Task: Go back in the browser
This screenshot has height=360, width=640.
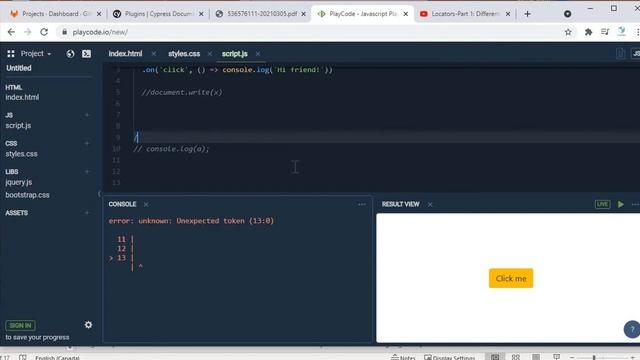Action: click(11, 32)
